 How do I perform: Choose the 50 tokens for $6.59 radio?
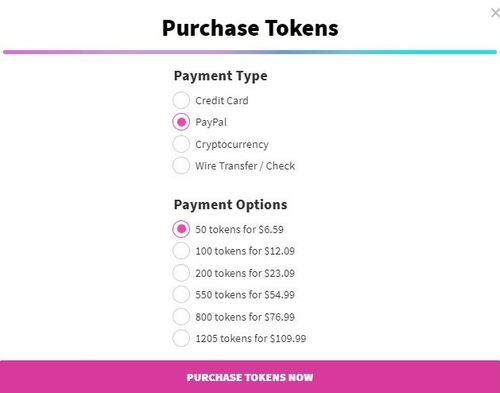coord(181,229)
